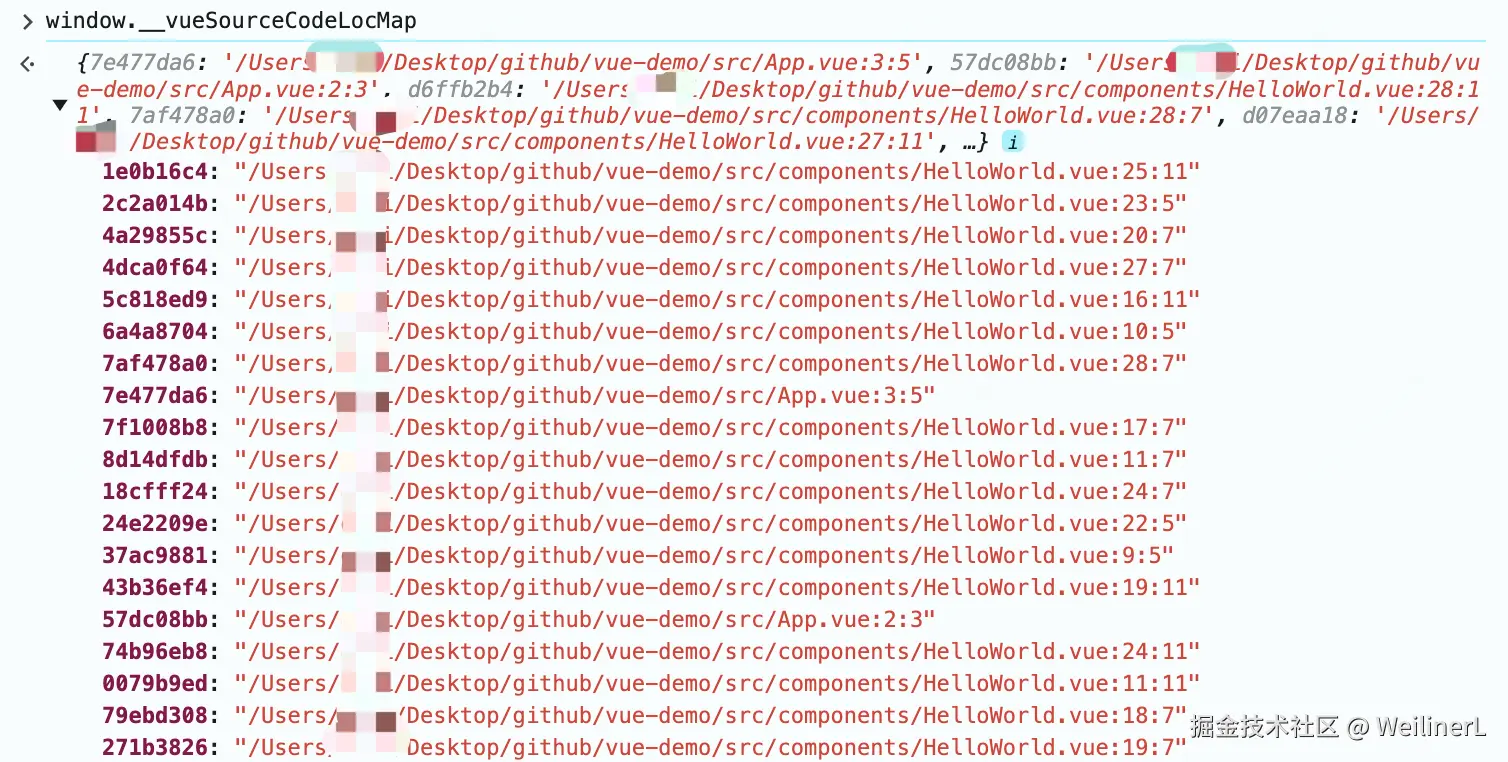Click the list value ending App.vue:2:3

pos(585,619)
